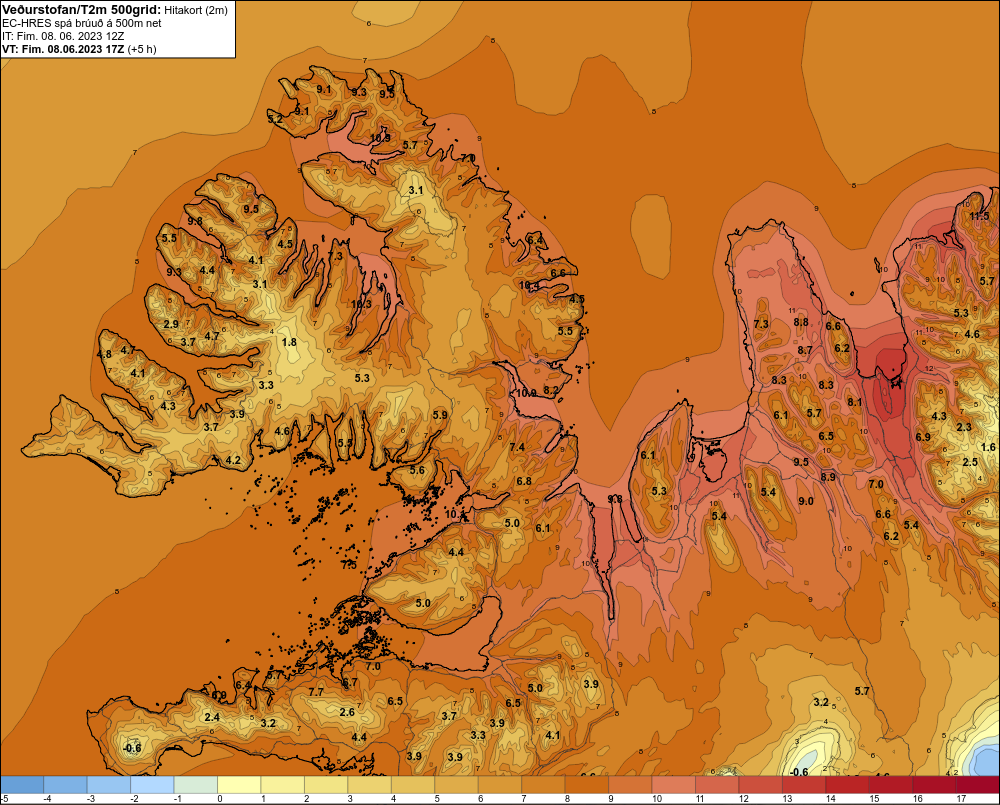
Task: Click the '2.9' temperature value on the map
Action: 171,324
